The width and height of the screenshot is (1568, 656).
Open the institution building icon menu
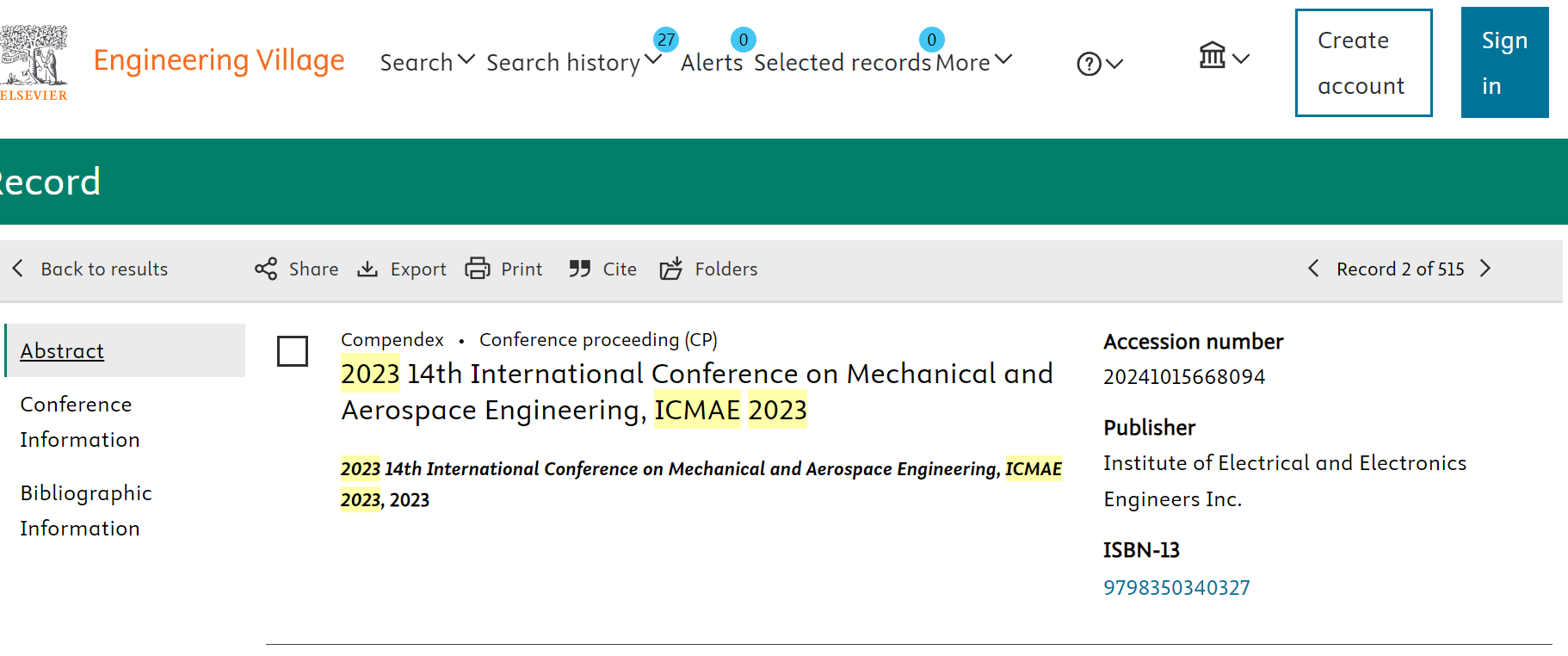(x=1223, y=57)
